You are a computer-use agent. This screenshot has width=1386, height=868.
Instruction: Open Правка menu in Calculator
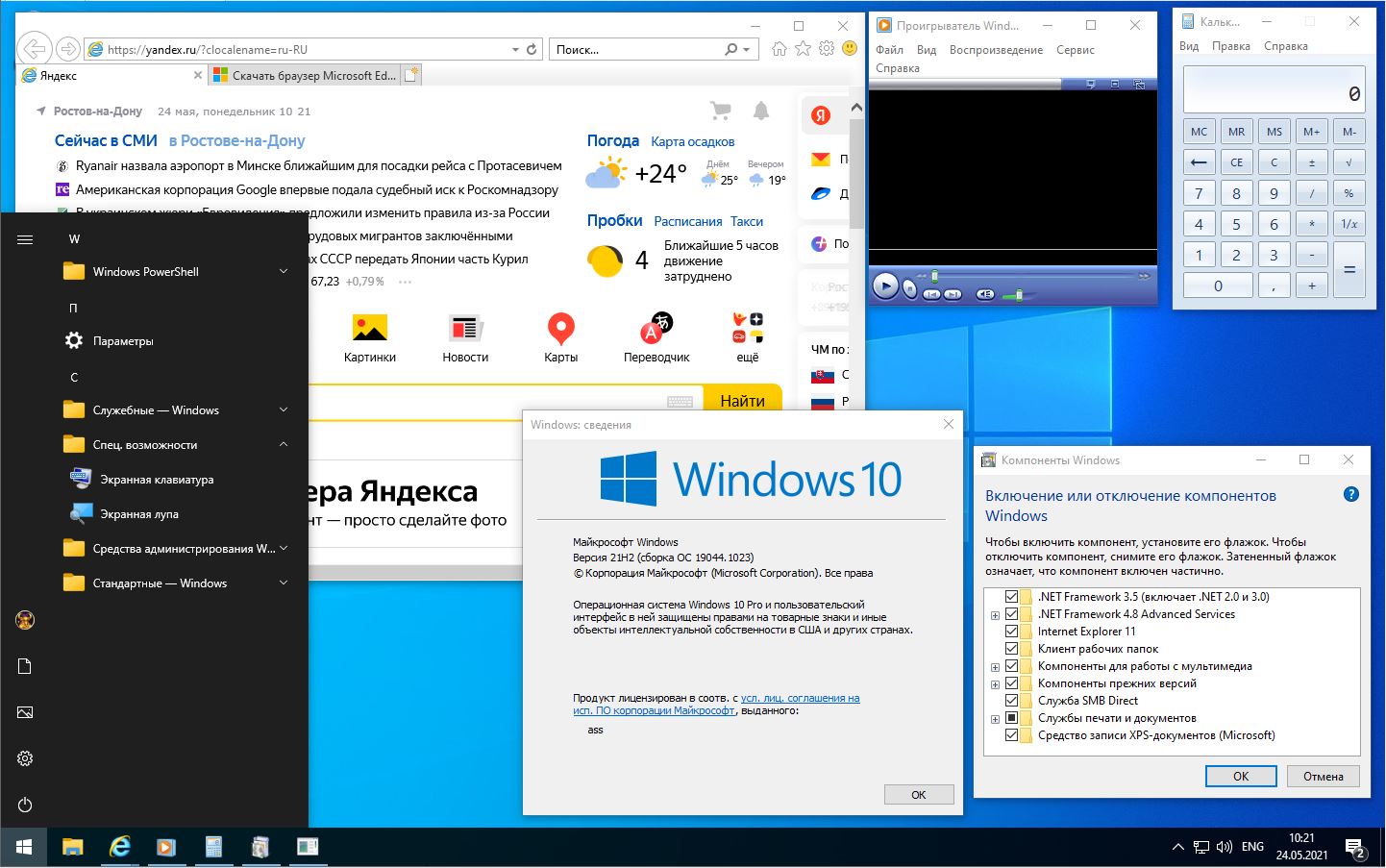[x=1231, y=46]
